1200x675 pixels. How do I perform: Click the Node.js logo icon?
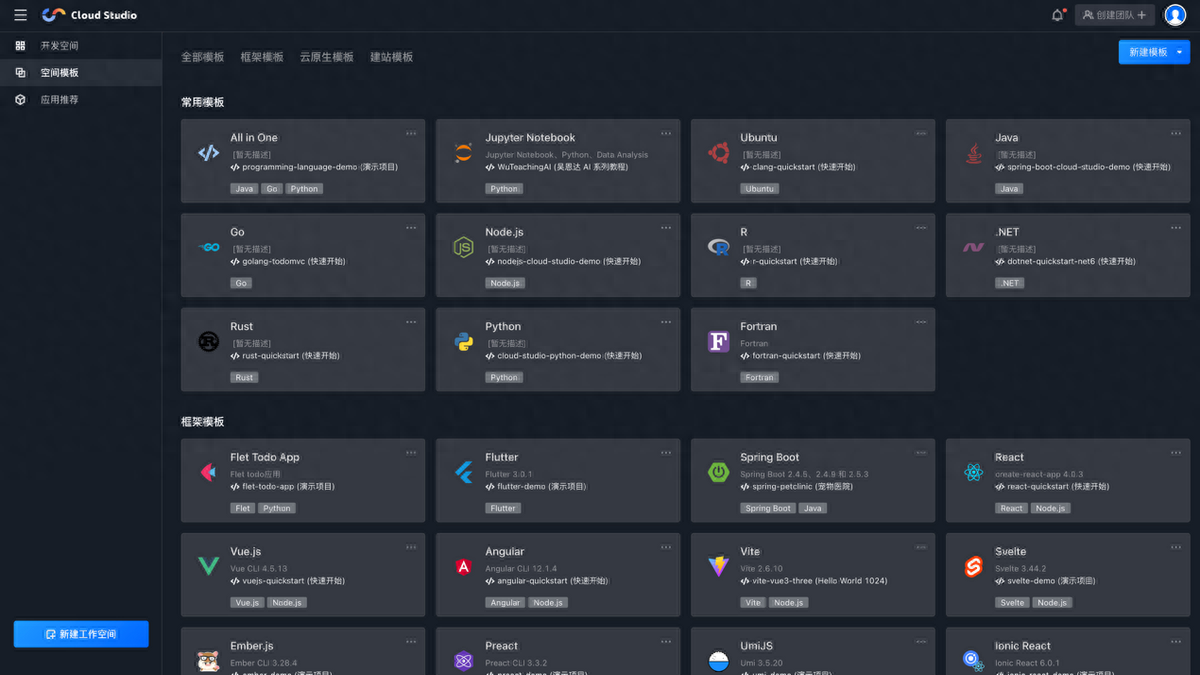(463, 247)
